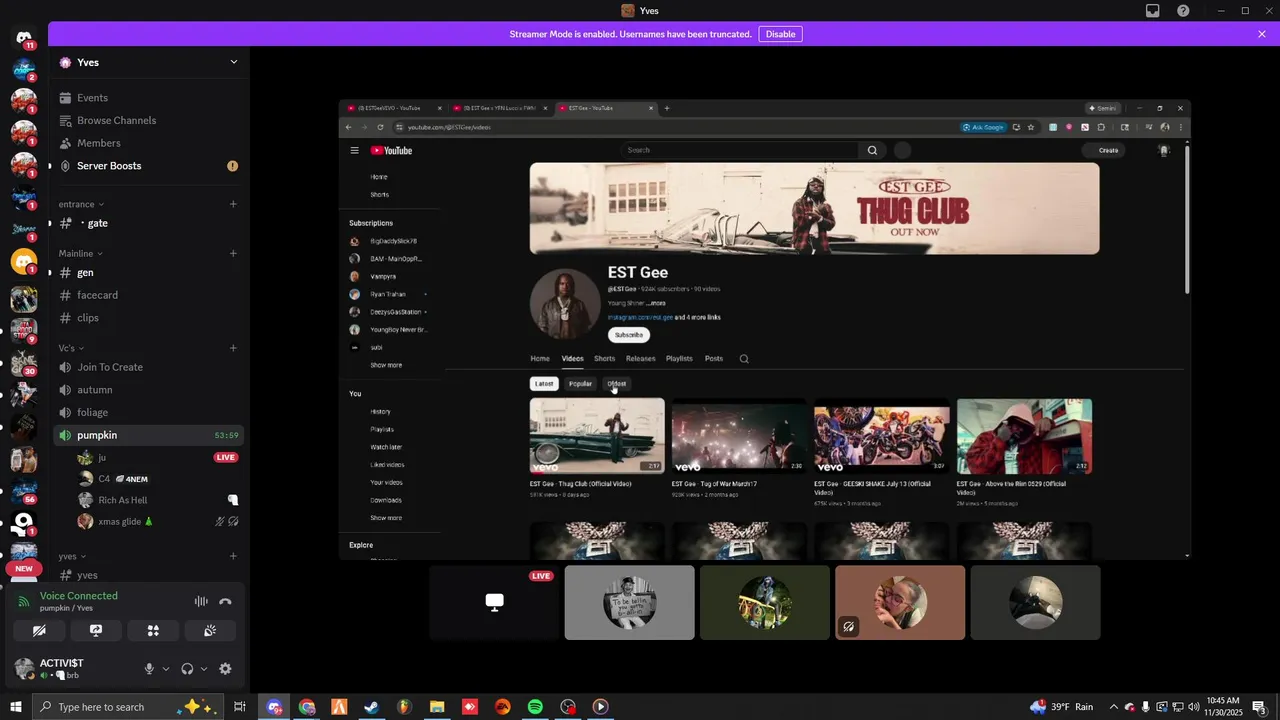Click the Type here to search box
1280x720 pixels.
point(128,707)
